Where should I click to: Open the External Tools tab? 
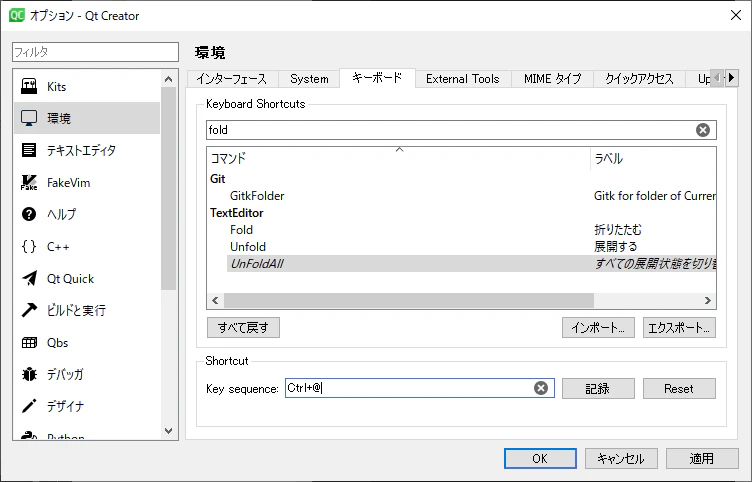point(463,79)
